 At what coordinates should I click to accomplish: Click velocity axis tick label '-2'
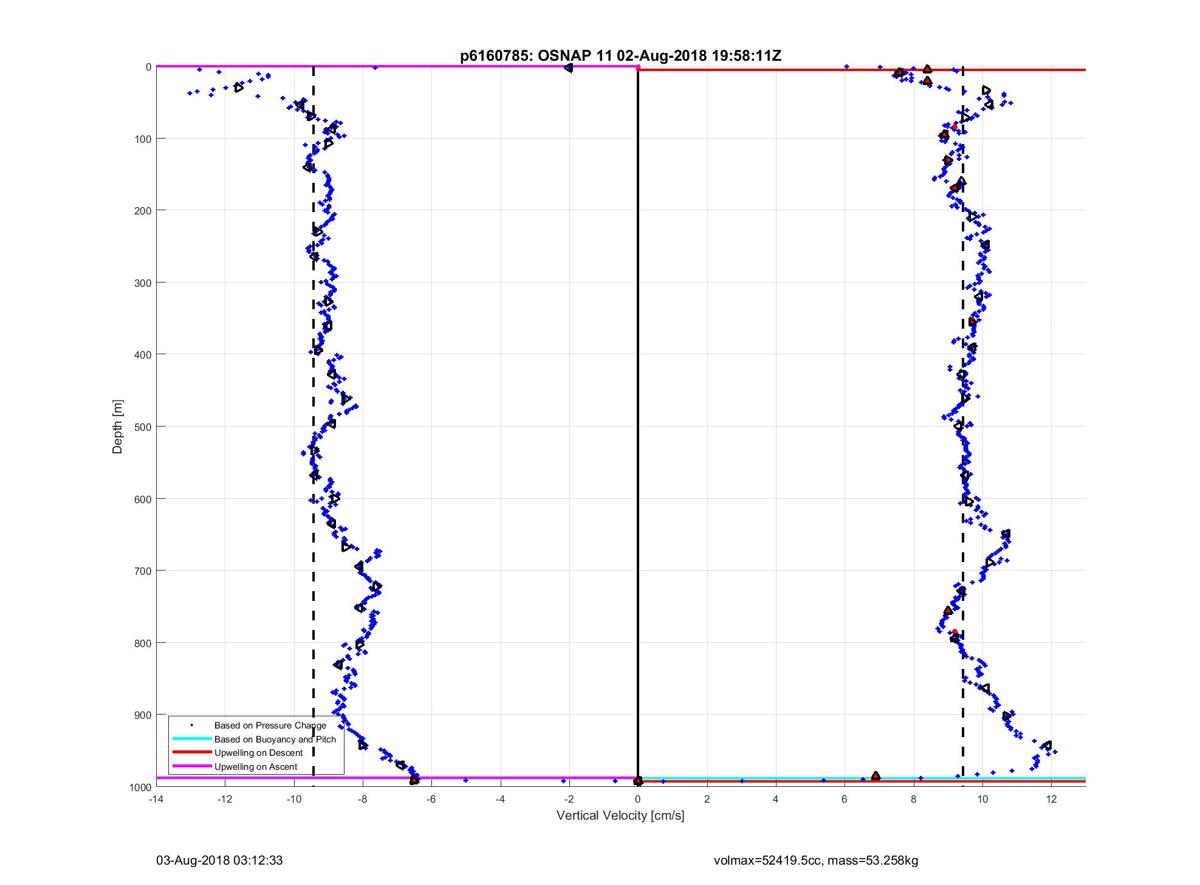(x=569, y=800)
